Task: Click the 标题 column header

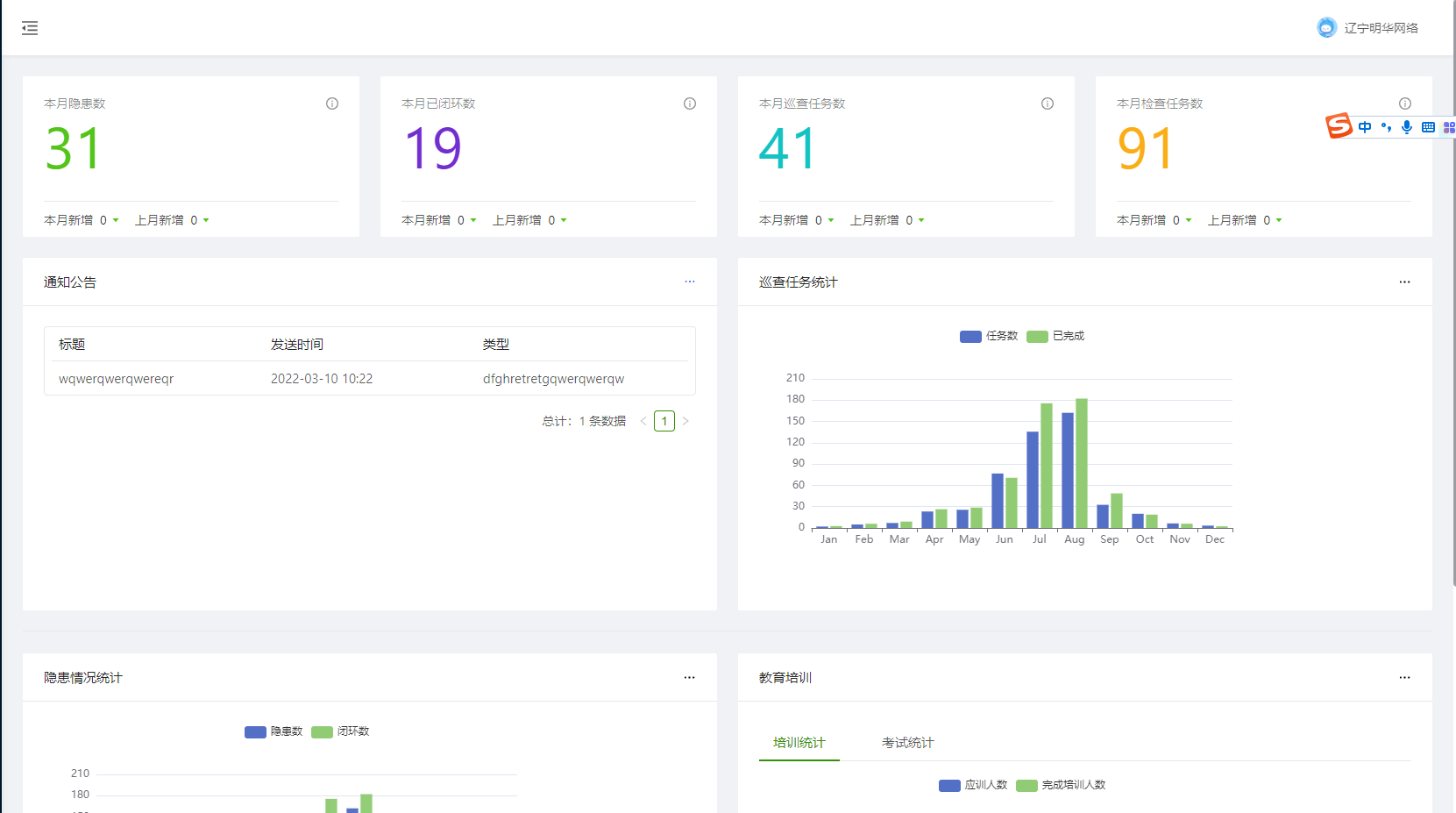Action: tap(72, 344)
